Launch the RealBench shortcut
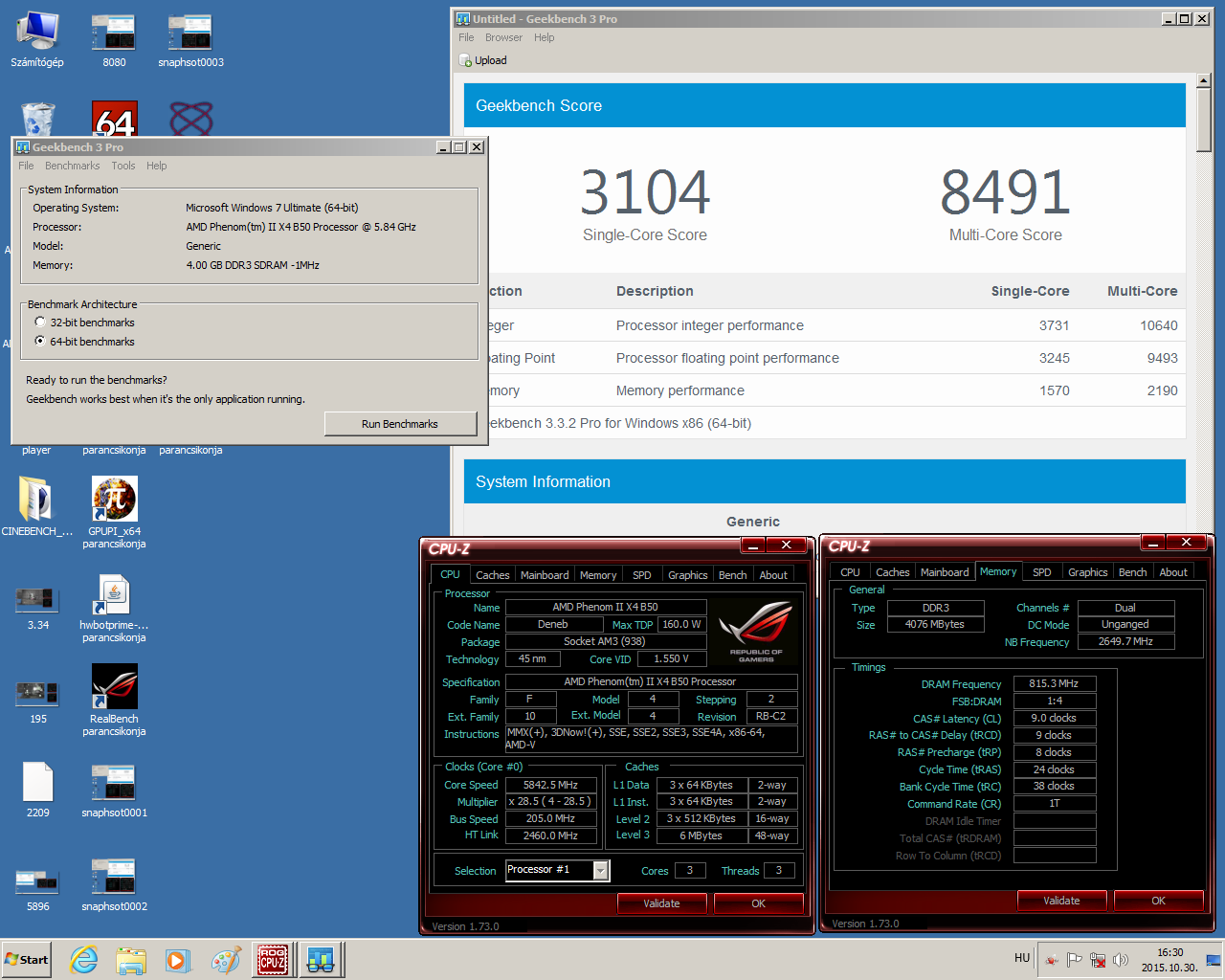 click(x=114, y=701)
